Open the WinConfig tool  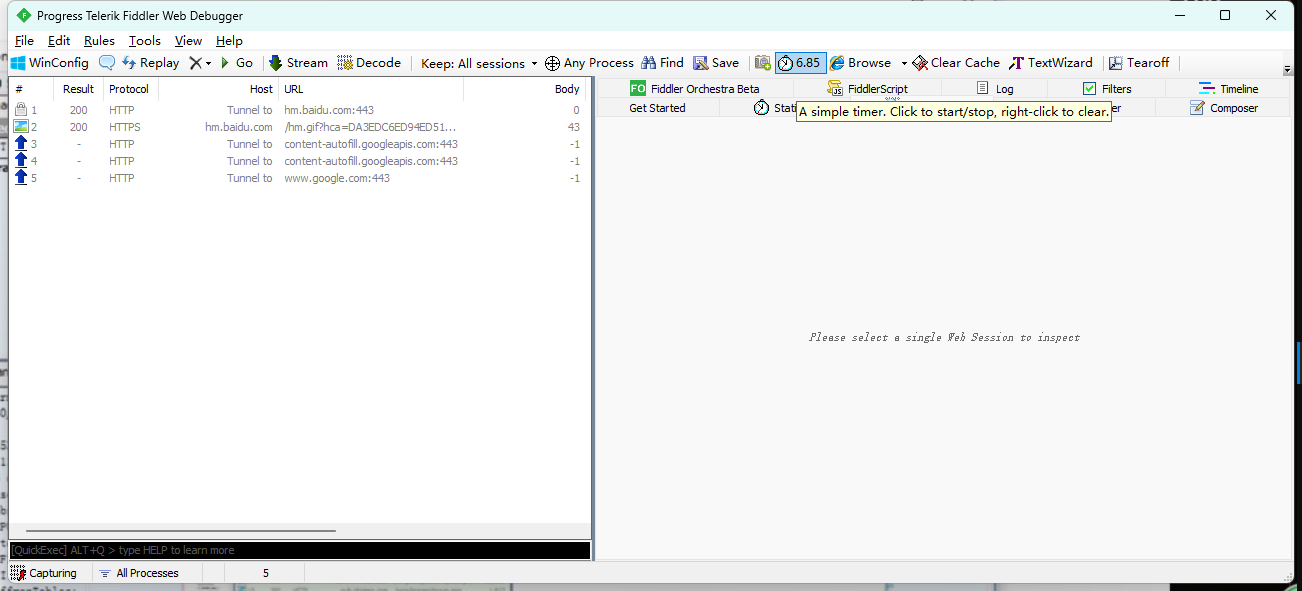[x=49, y=63]
